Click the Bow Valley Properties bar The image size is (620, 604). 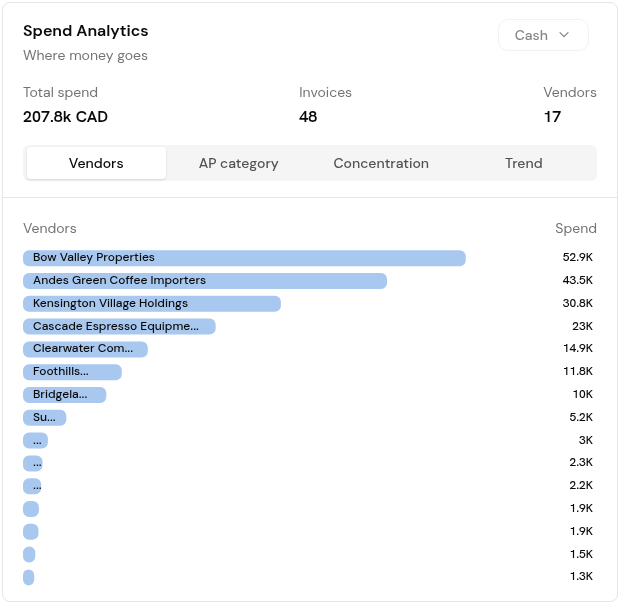pyautogui.click(x=244, y=258)
